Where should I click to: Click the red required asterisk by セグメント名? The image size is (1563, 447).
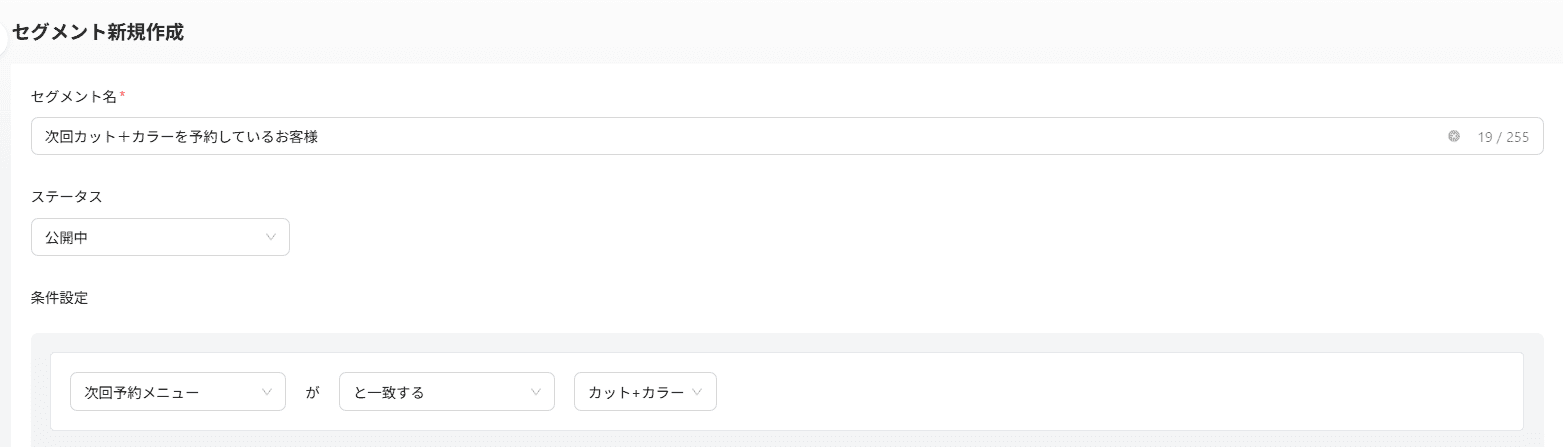[x=122, y=95]
